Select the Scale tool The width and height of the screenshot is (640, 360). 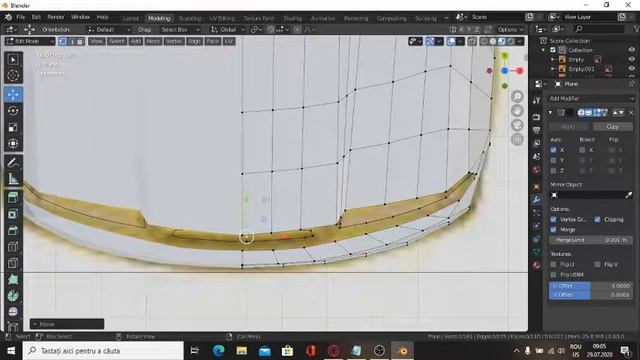[x=13, y=127]
